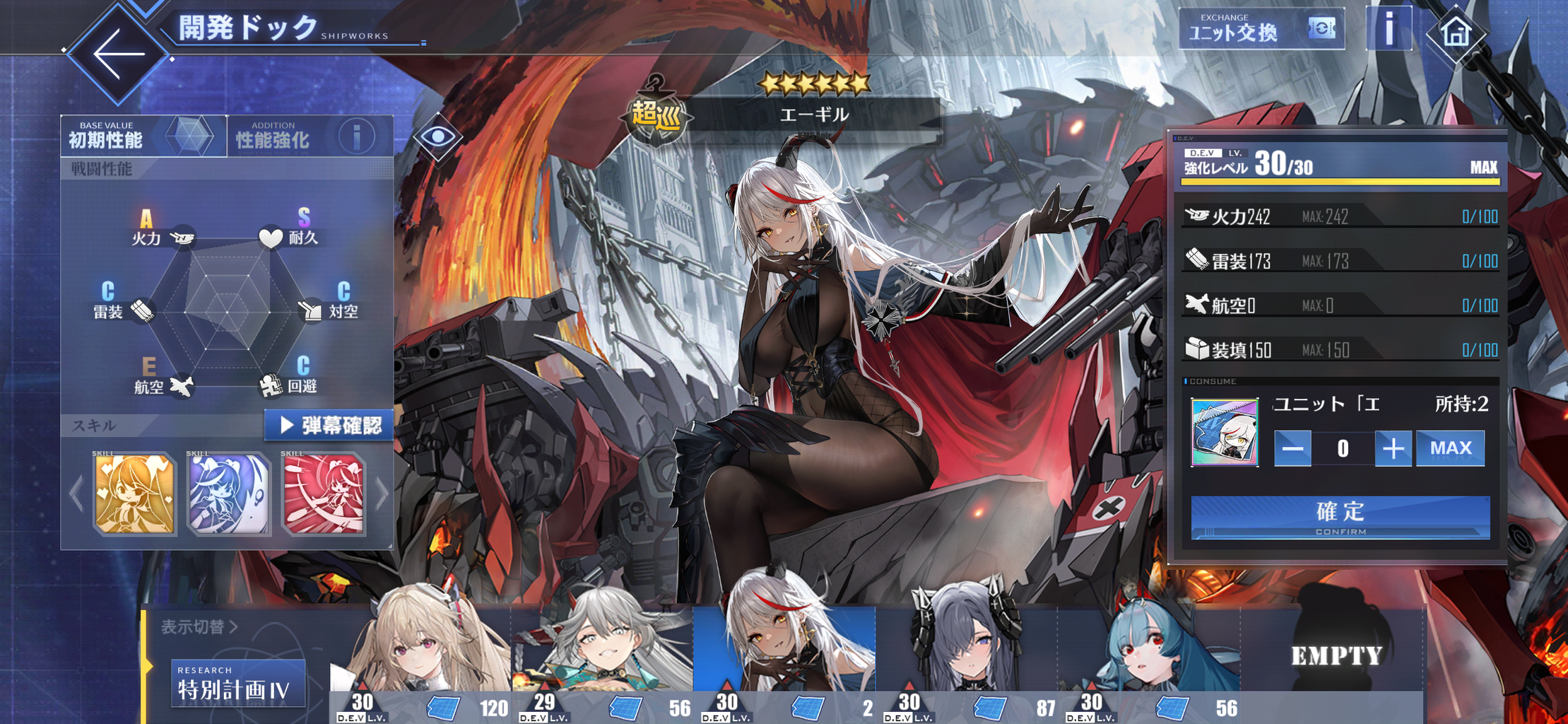
Task: Click the info icon beside 性能強化
Action: point(357,135)
